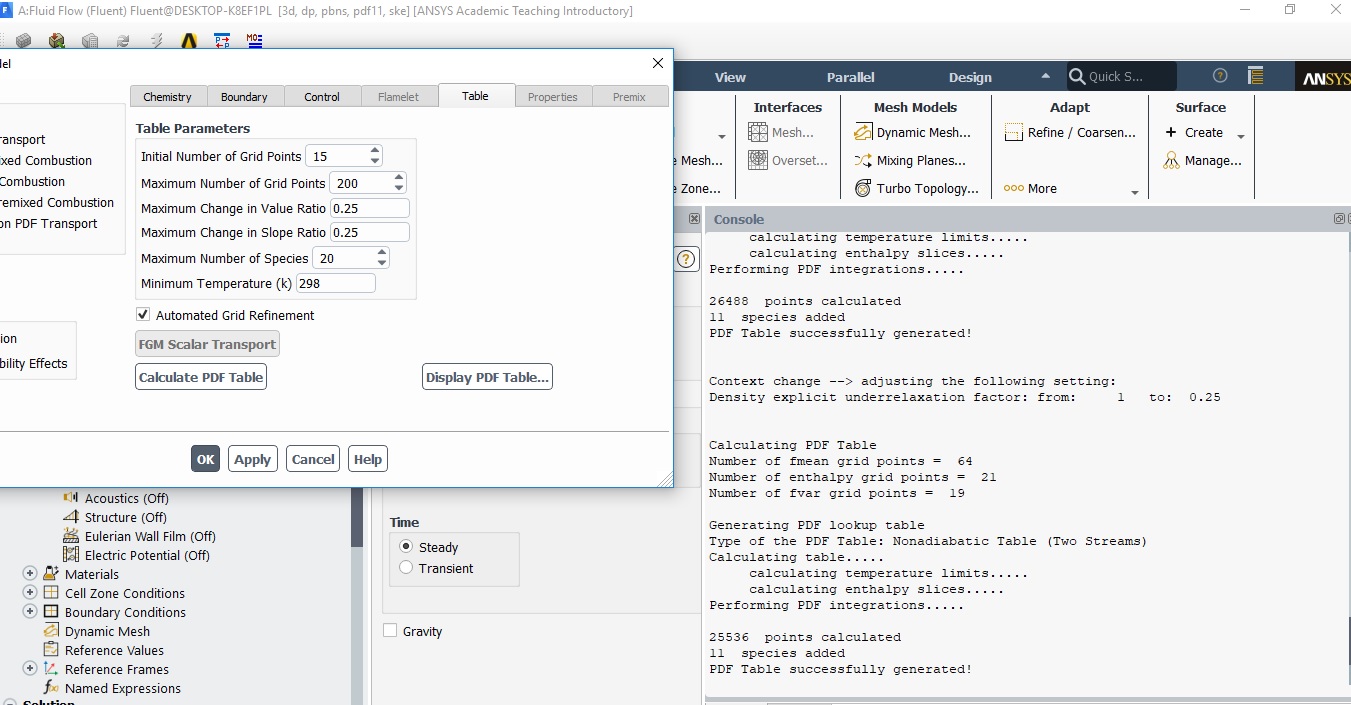The width and height of the screenshot is (1351, 705).
Task: Click the red-blue P arrows toolbar icon
Action: [222, 41]
